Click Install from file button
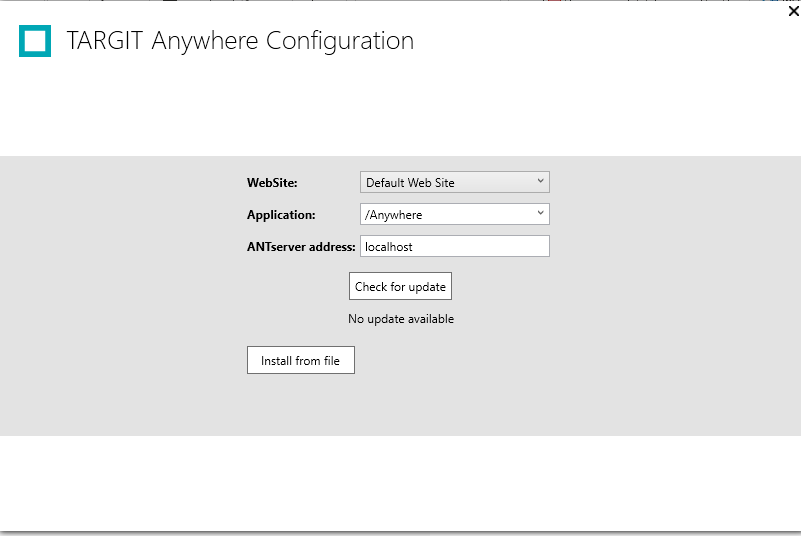The height and width of the screenshot is (536, 801). 301,360
